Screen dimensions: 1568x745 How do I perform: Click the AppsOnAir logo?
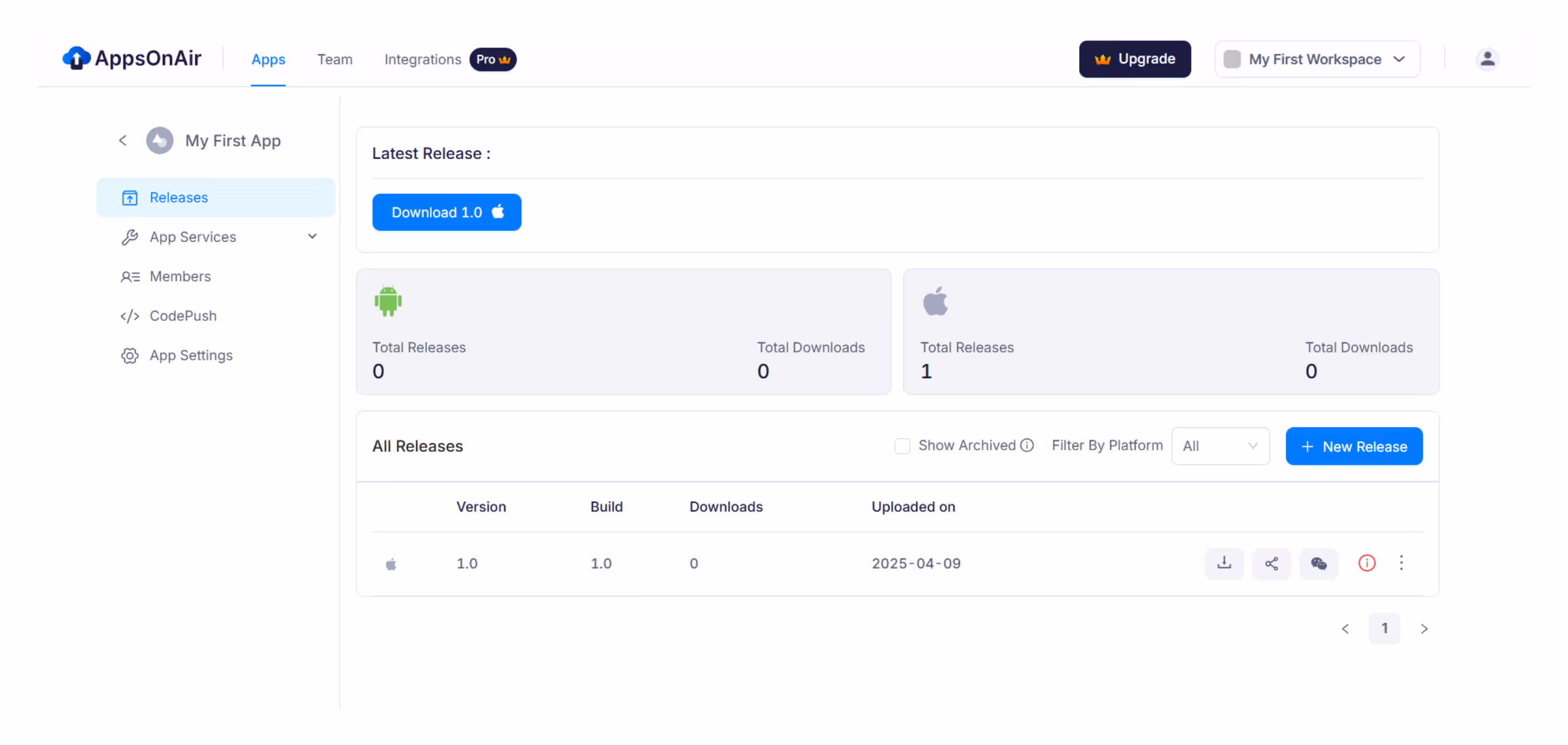click(x=131, y=58)
